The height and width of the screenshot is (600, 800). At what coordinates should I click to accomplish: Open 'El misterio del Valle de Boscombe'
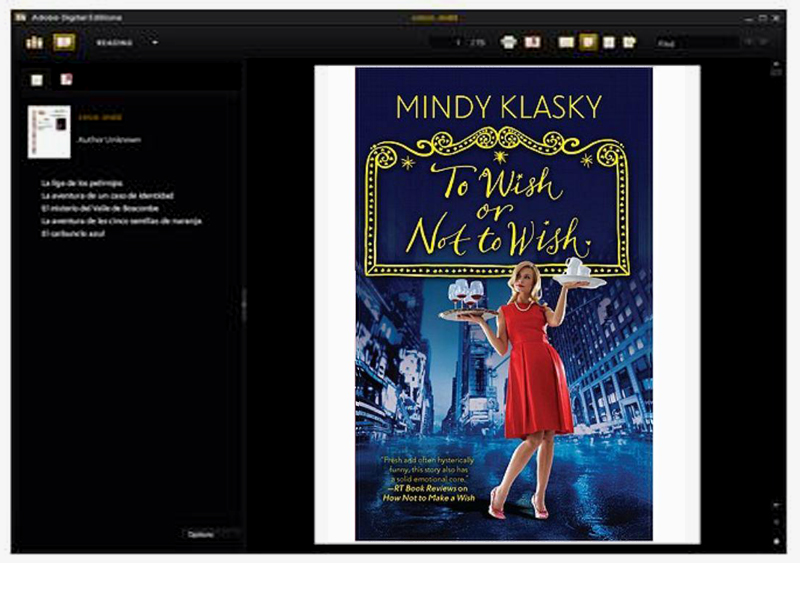(x=100, y=209)
